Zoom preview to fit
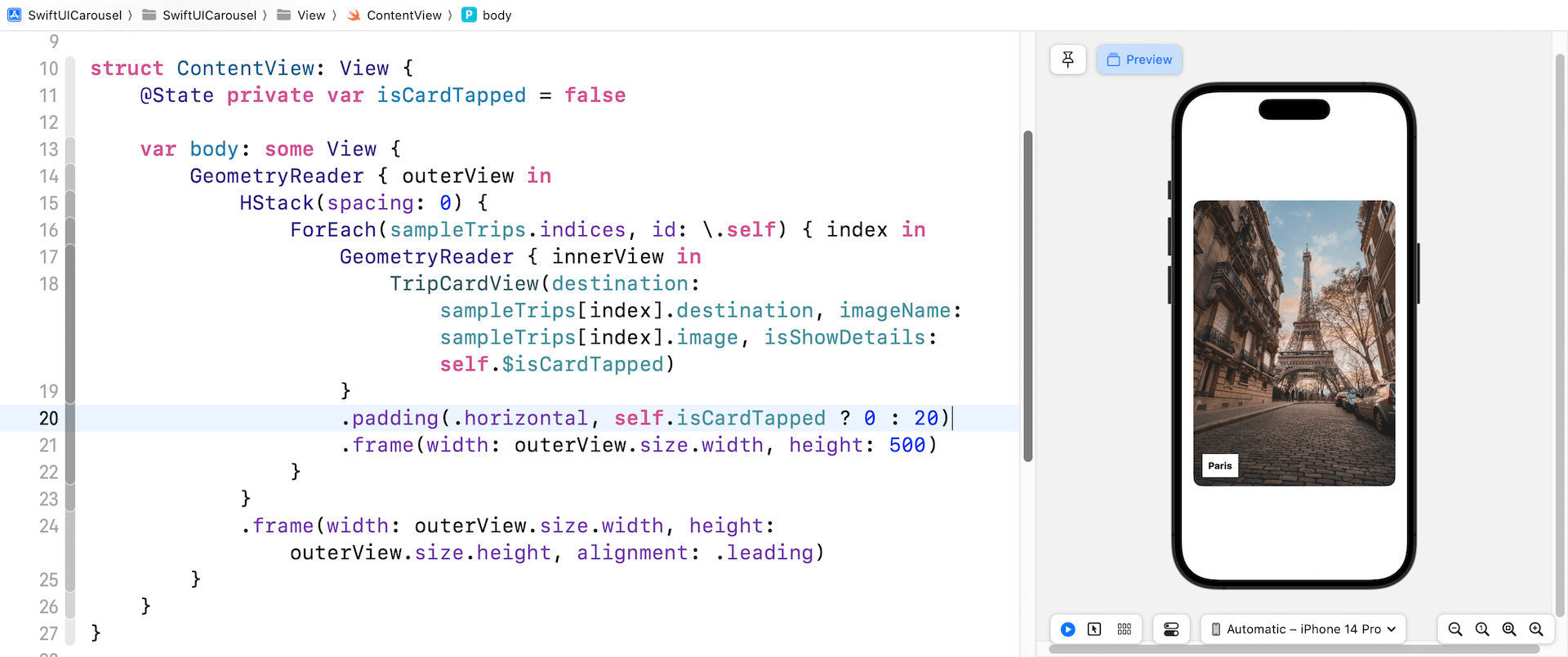Viewport: 1568px width, 657px height. pyautogui.click(x=1509, y=629)
